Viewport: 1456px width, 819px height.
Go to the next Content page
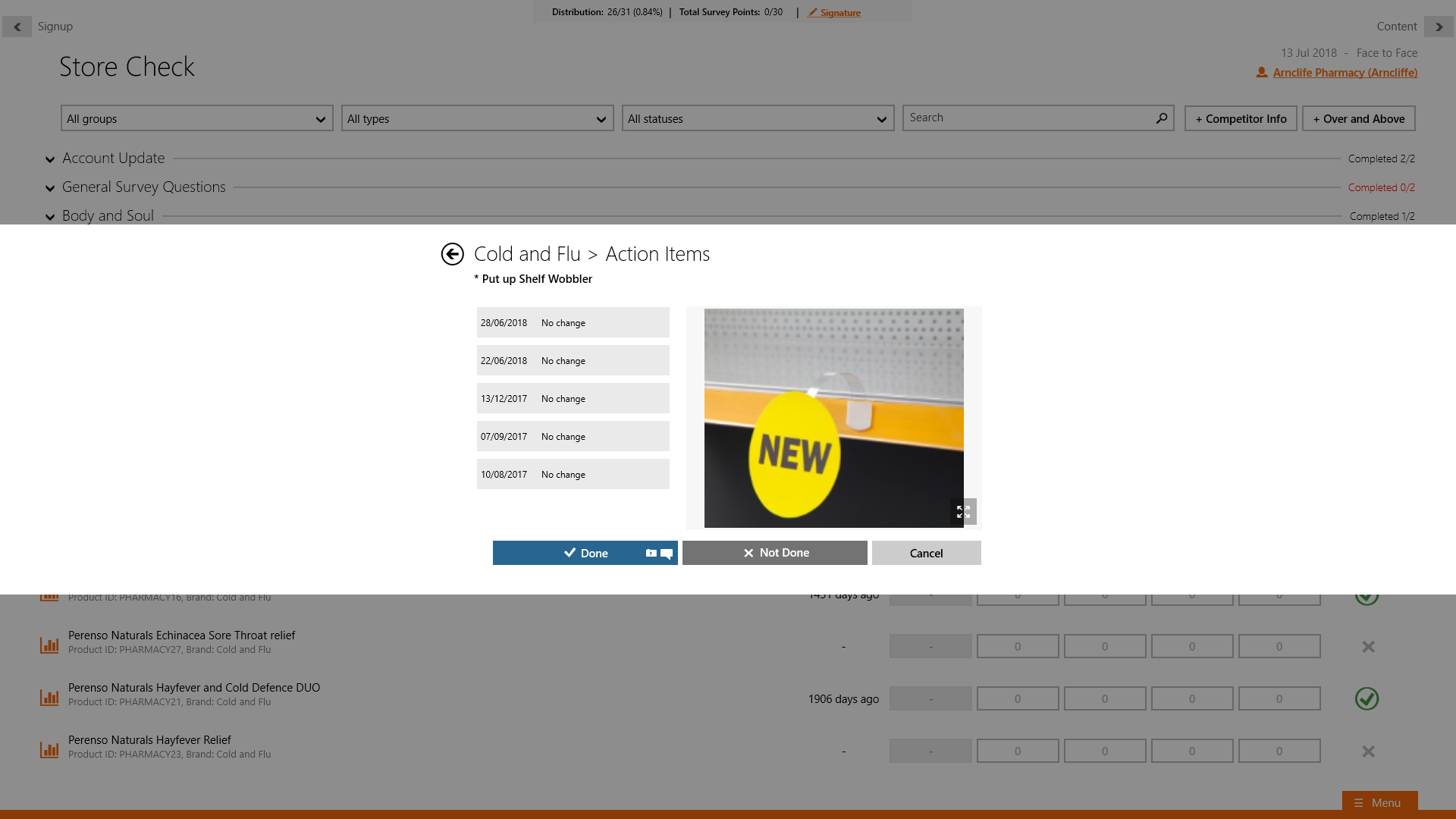pyautogui.click(x=1439, y=27)
